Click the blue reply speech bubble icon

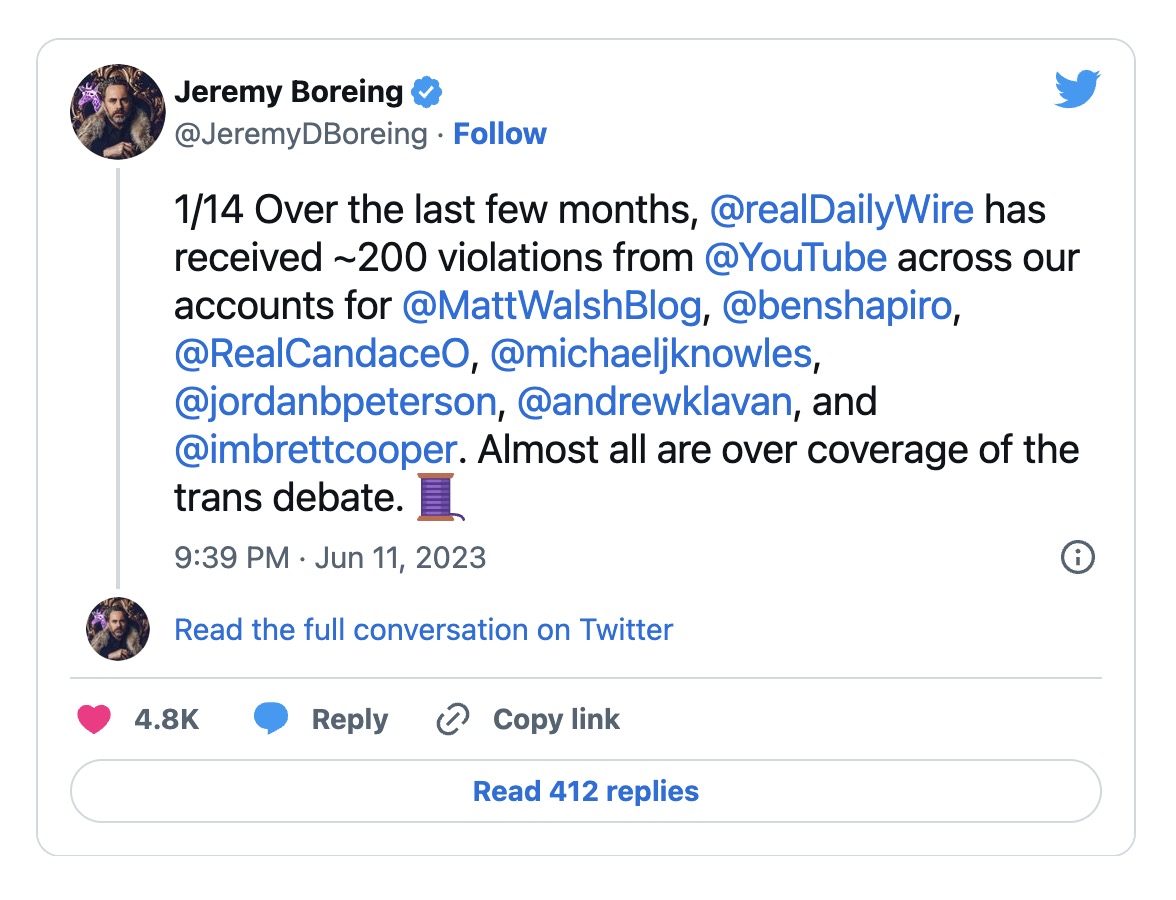click(271, 718)
